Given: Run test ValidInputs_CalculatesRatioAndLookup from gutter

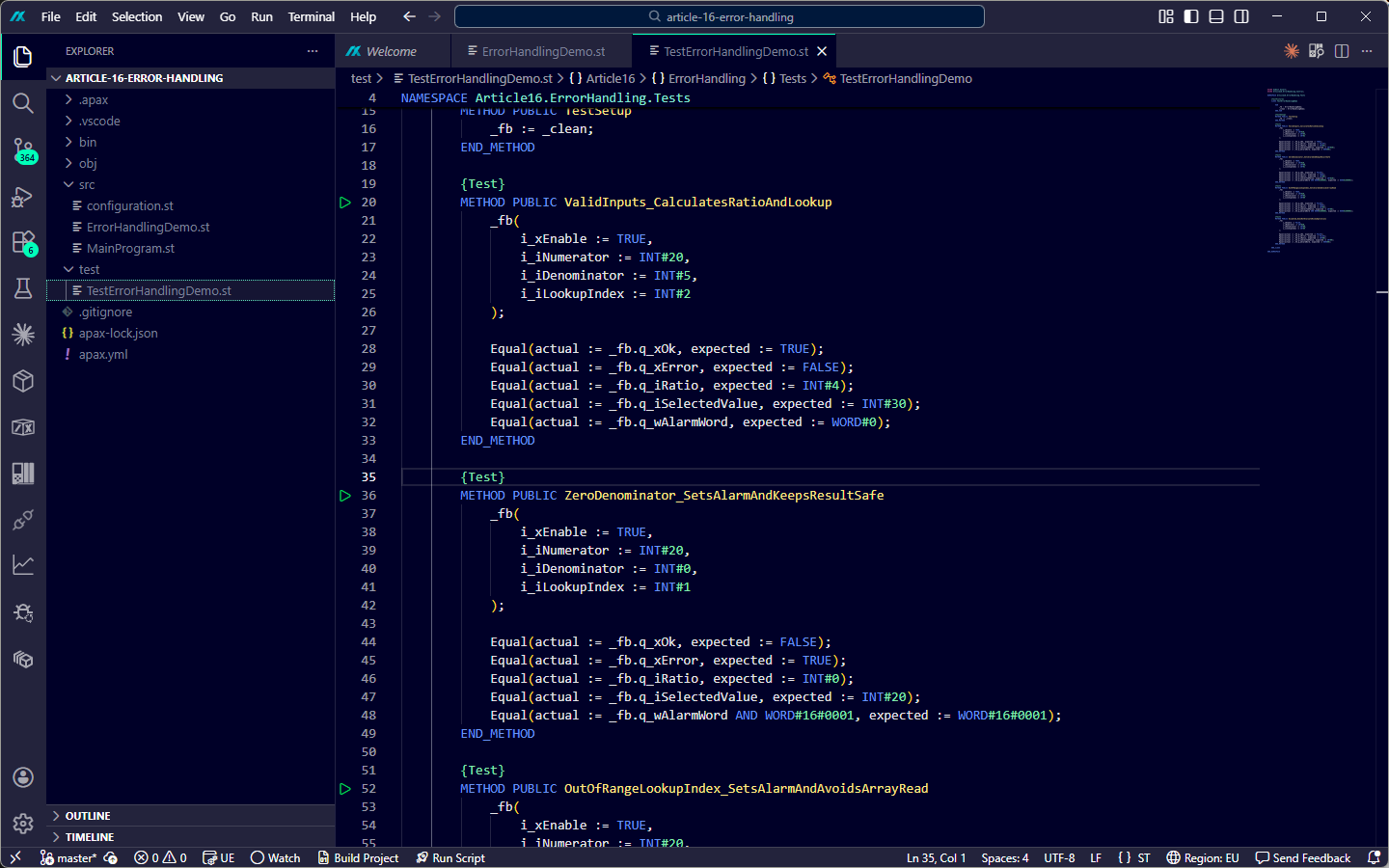Looking at the screenshot, I should tap(345, 203).
